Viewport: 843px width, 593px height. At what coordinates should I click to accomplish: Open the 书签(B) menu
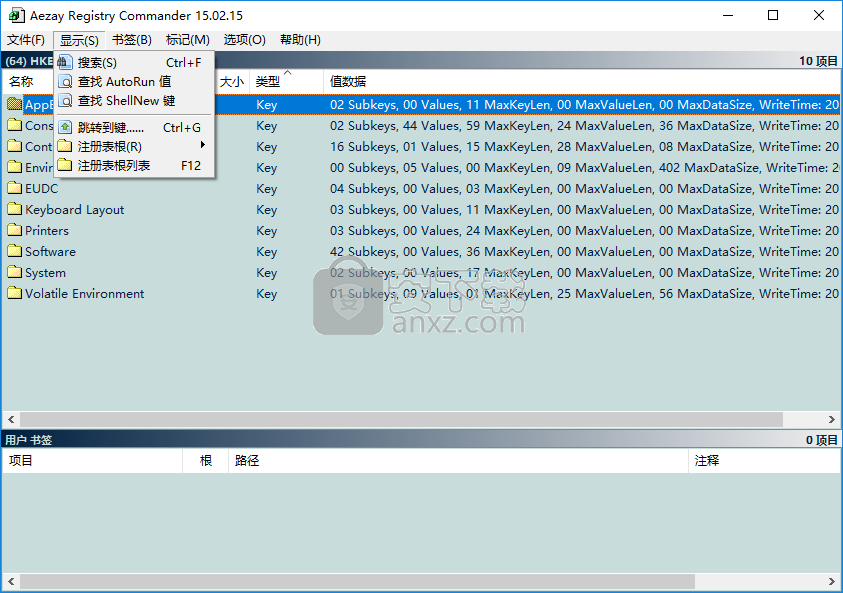point(132,40)
